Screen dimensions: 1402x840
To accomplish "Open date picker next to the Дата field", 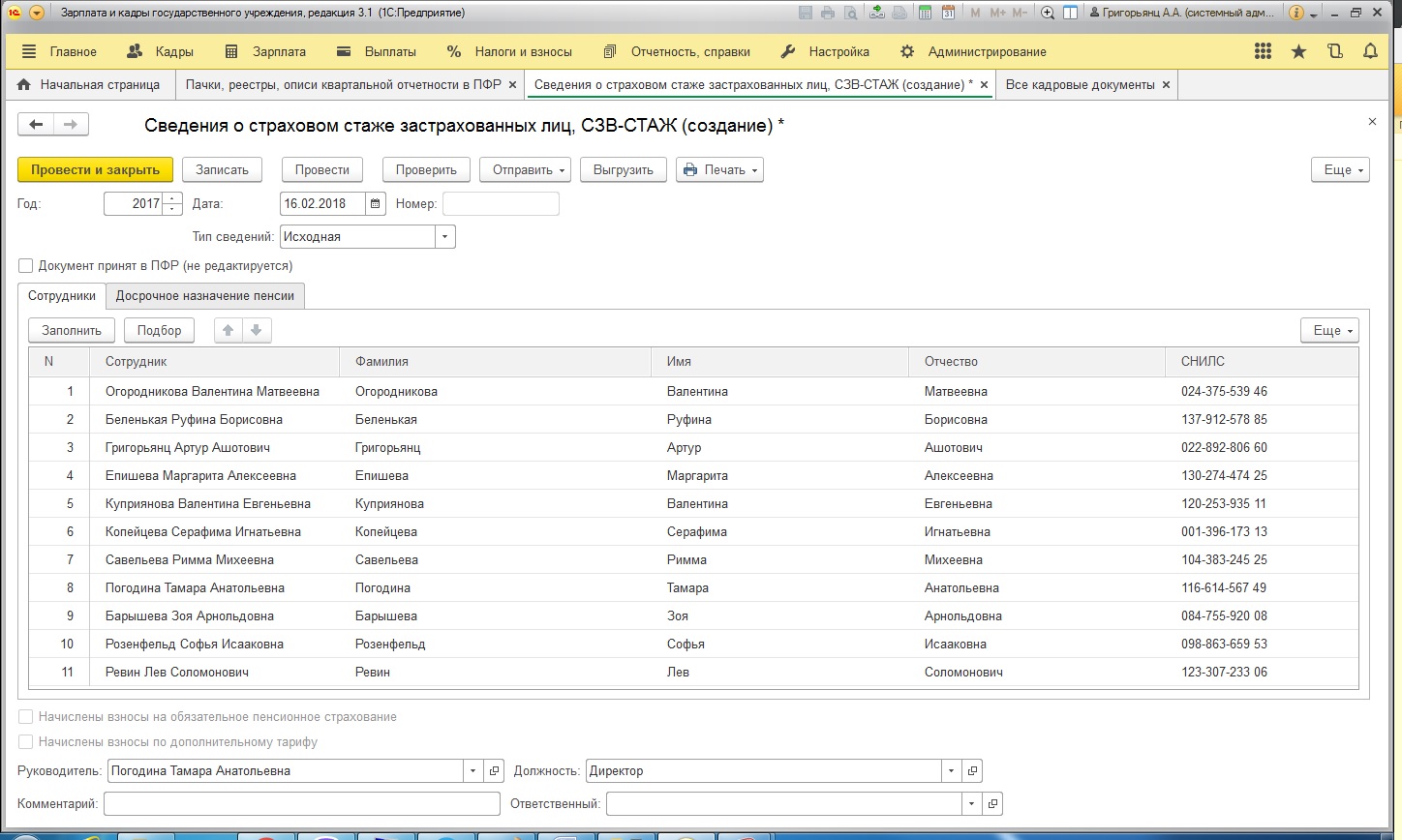I will pyautogui.click(x=376, y=204).
